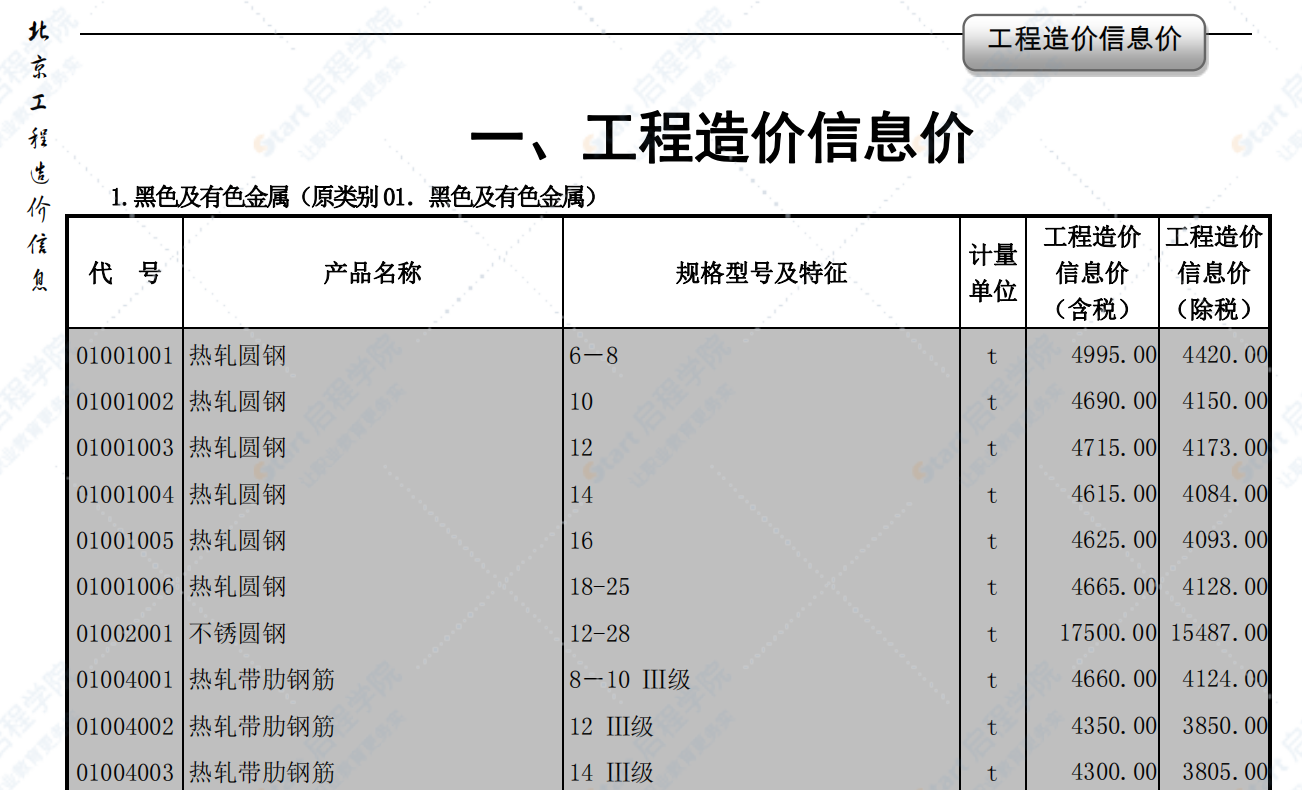Select code cell 01001001
This screenshot has width=1302, height=790.
[x=125, y=355]
